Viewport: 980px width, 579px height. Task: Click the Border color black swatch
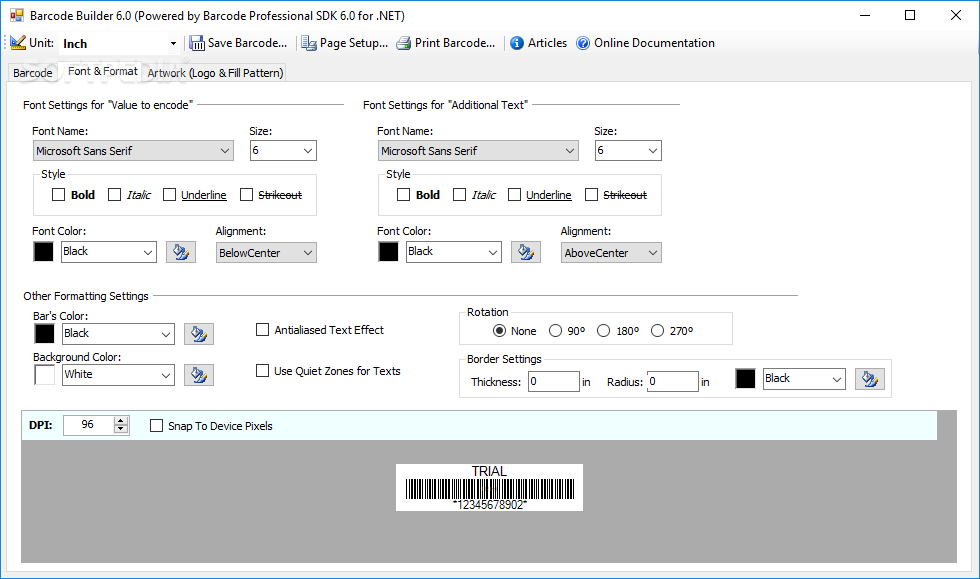click(x=745, y=379)
